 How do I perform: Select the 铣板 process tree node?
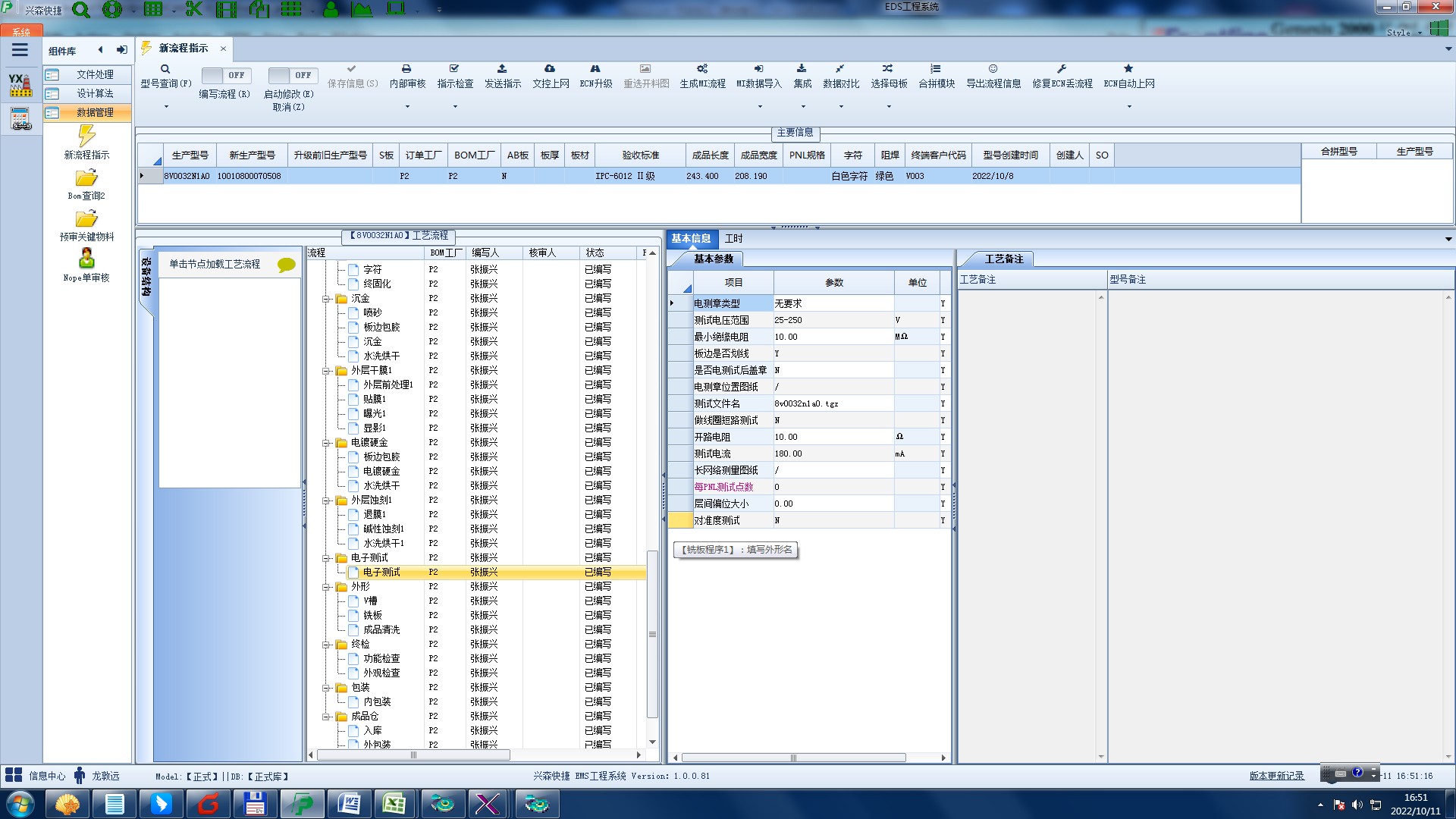[372, 616]
